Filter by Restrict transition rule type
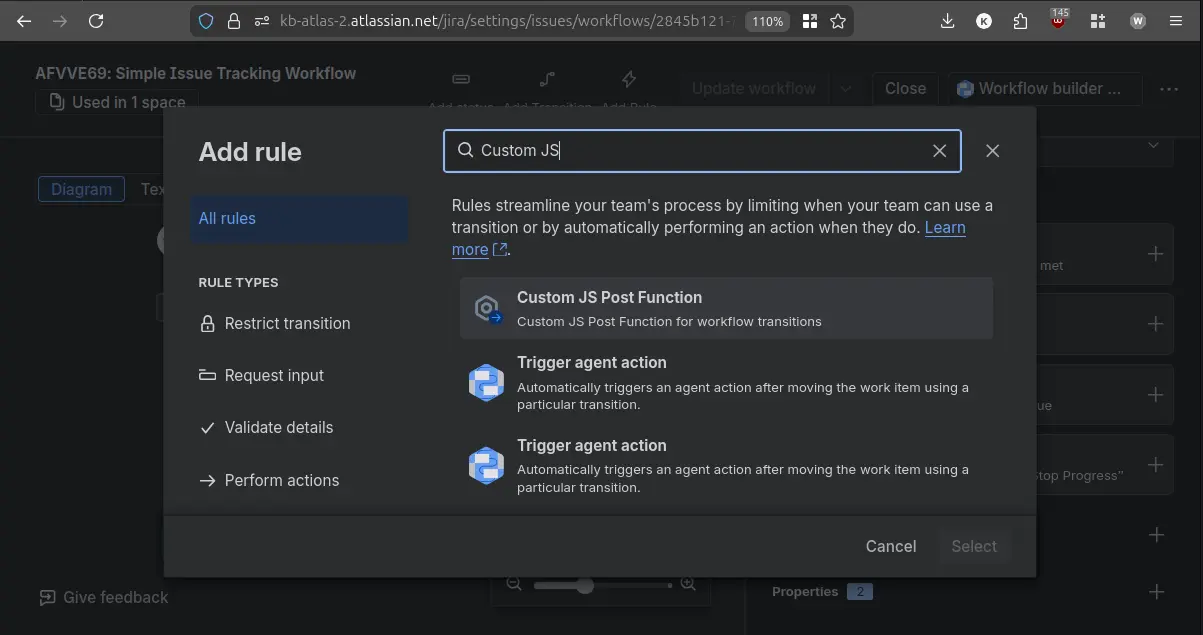Image resolution: width=1203 pixels, height=635 pixels. point(287,324)
